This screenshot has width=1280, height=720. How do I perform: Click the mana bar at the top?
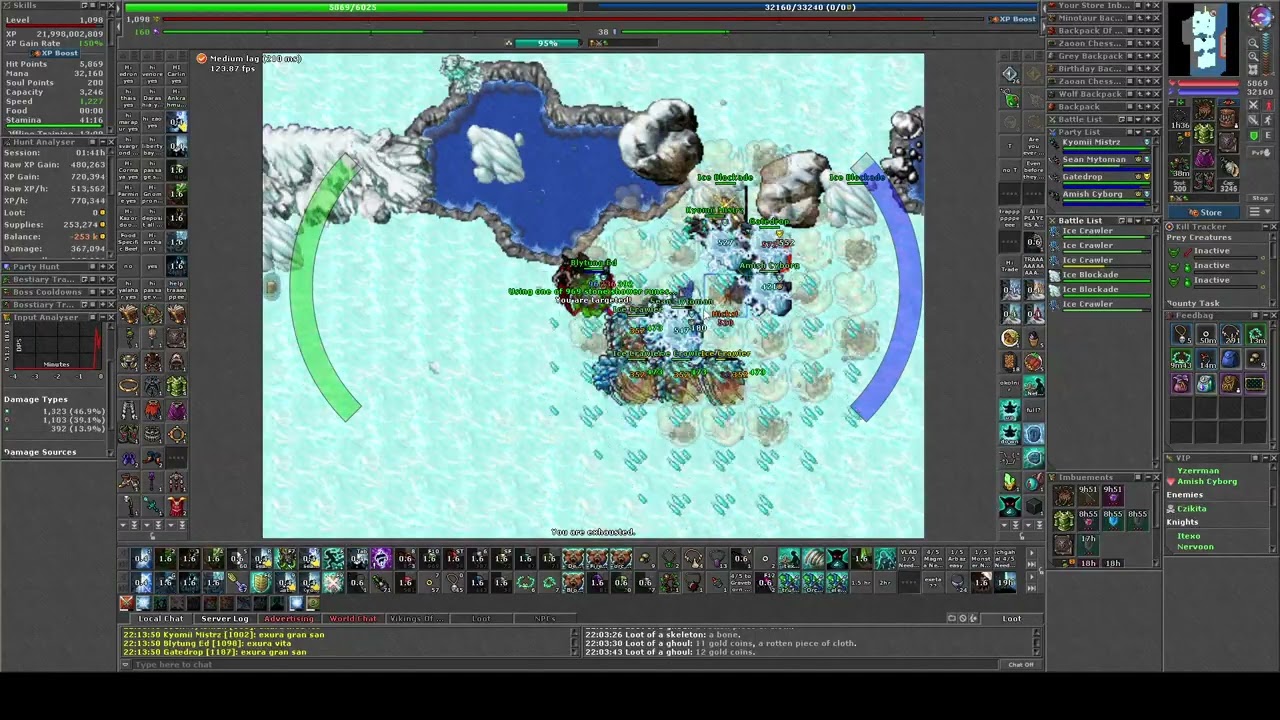coord(810,7)
